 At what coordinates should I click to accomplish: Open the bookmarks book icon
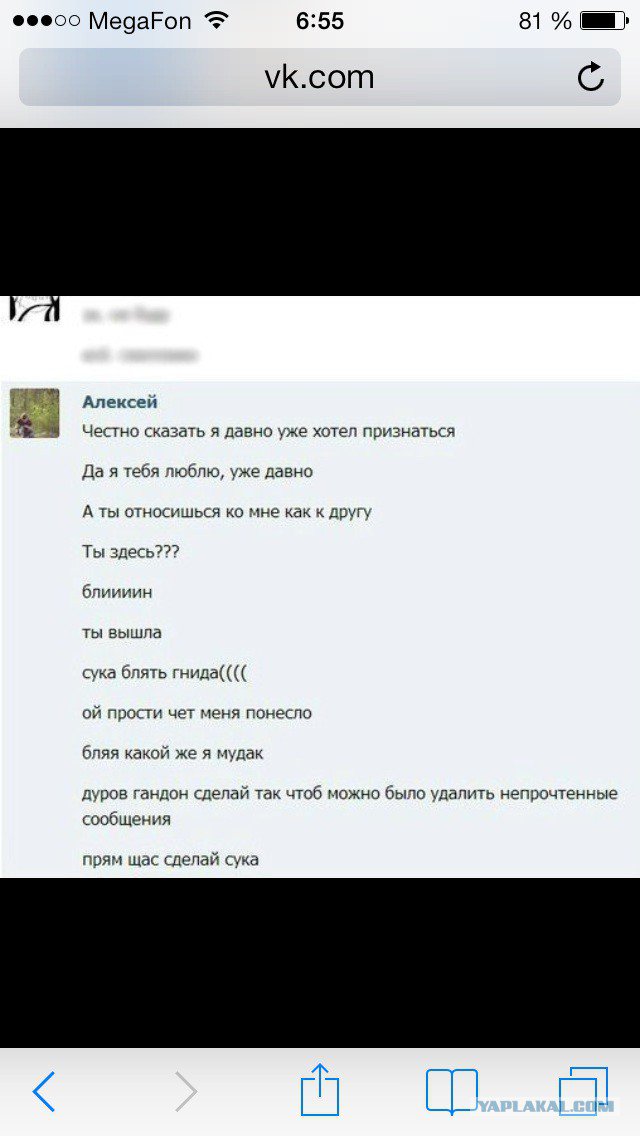(452, 1091)
